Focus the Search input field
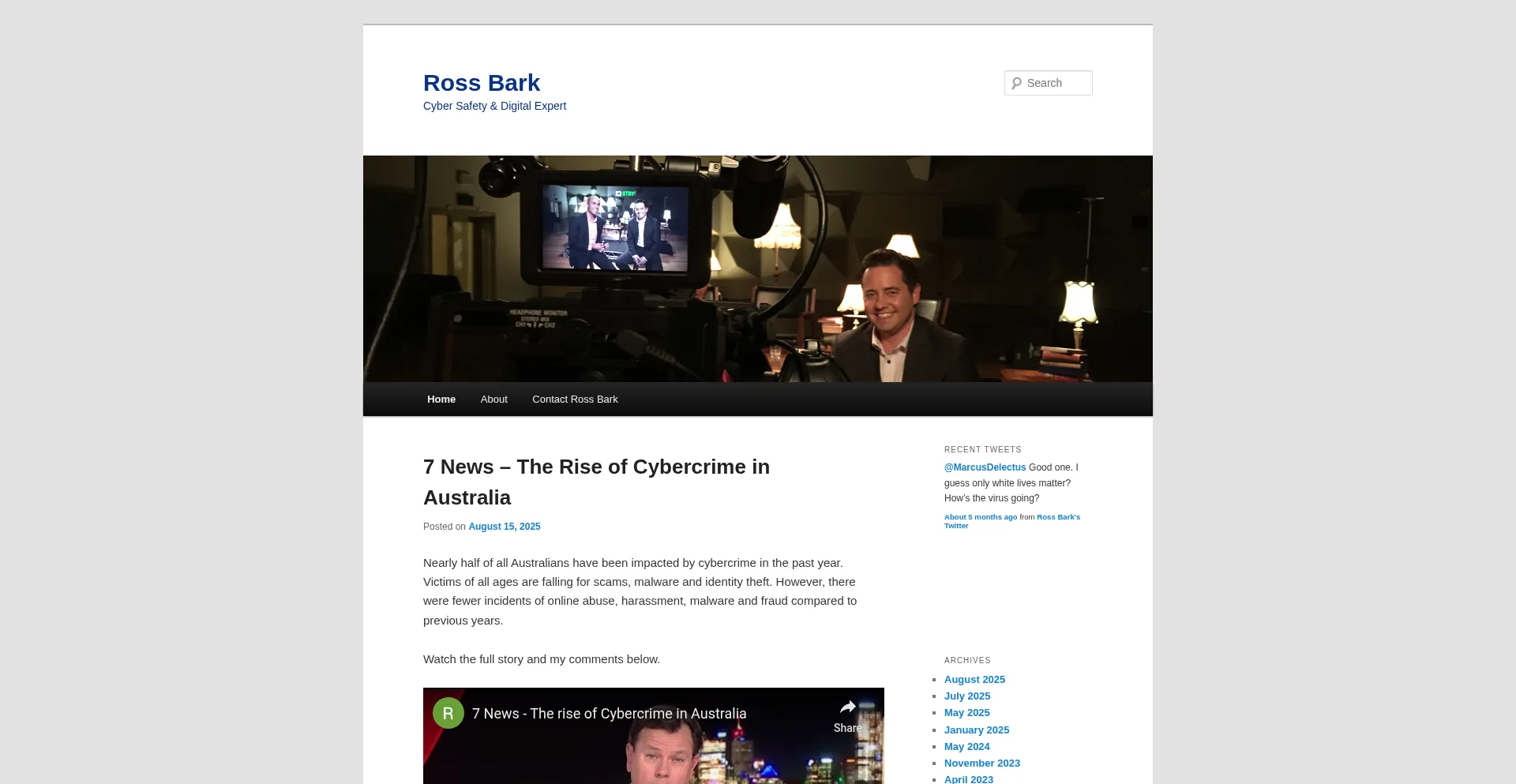1516x784 pixels. point(1049,83)
